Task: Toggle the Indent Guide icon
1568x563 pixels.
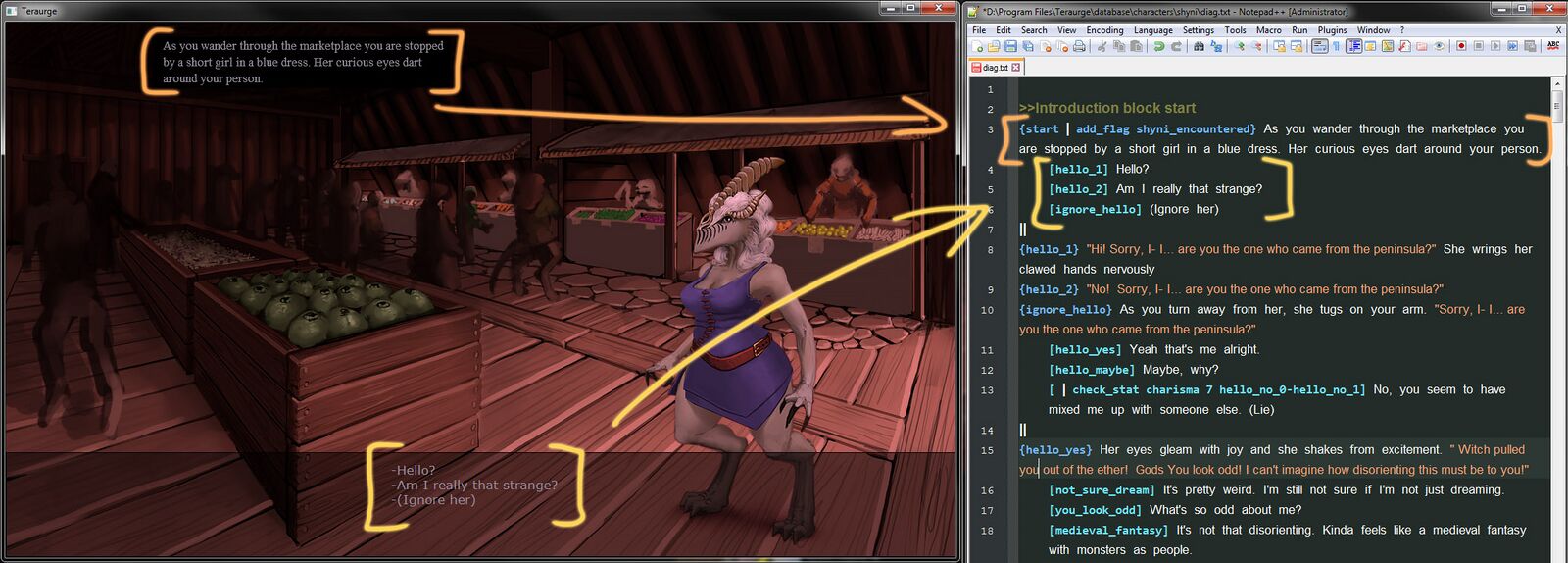Action: tap(1353, 46)
